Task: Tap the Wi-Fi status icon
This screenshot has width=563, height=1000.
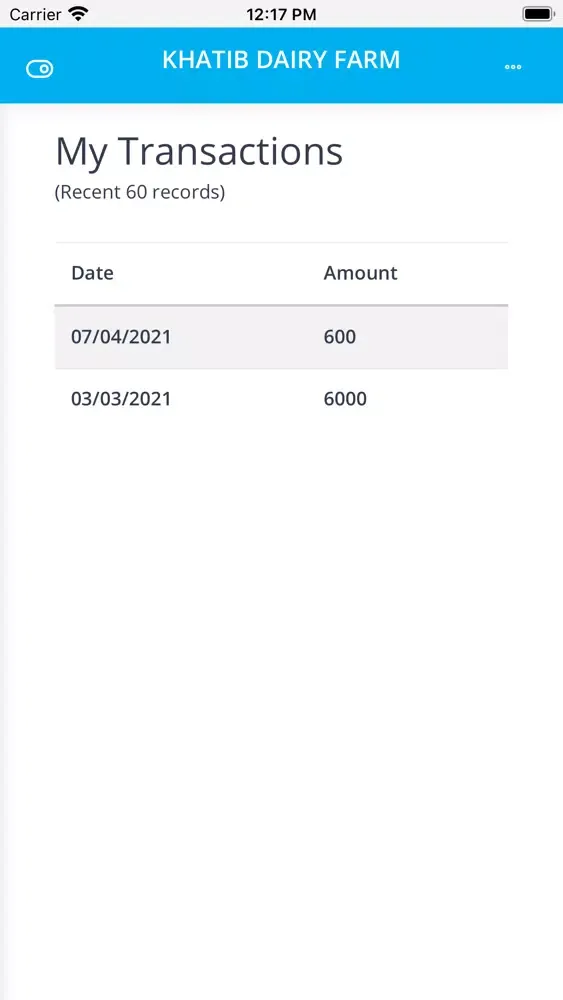Action: [x=79, y=13]
